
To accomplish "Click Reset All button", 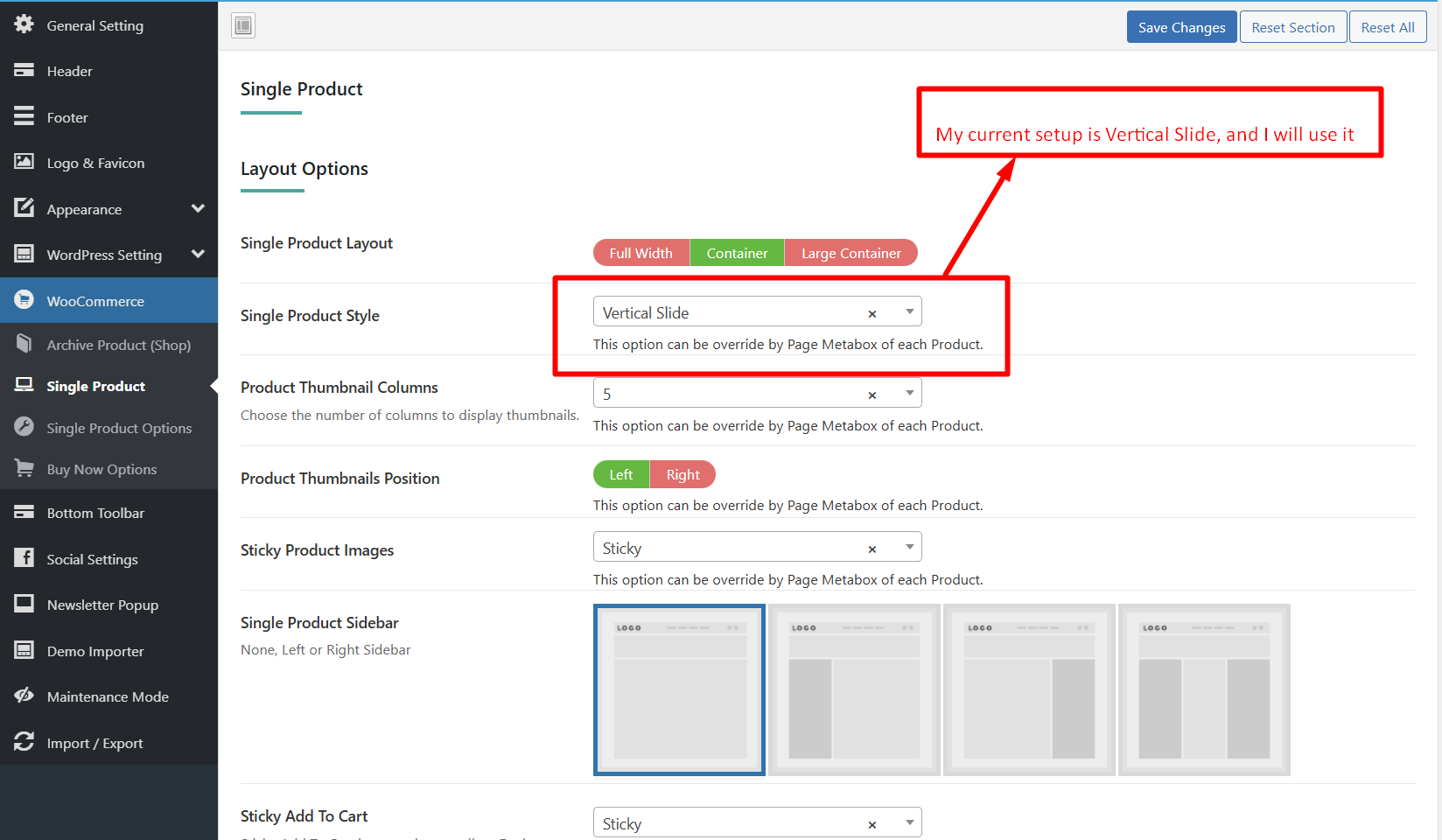I will point(1388,27).
